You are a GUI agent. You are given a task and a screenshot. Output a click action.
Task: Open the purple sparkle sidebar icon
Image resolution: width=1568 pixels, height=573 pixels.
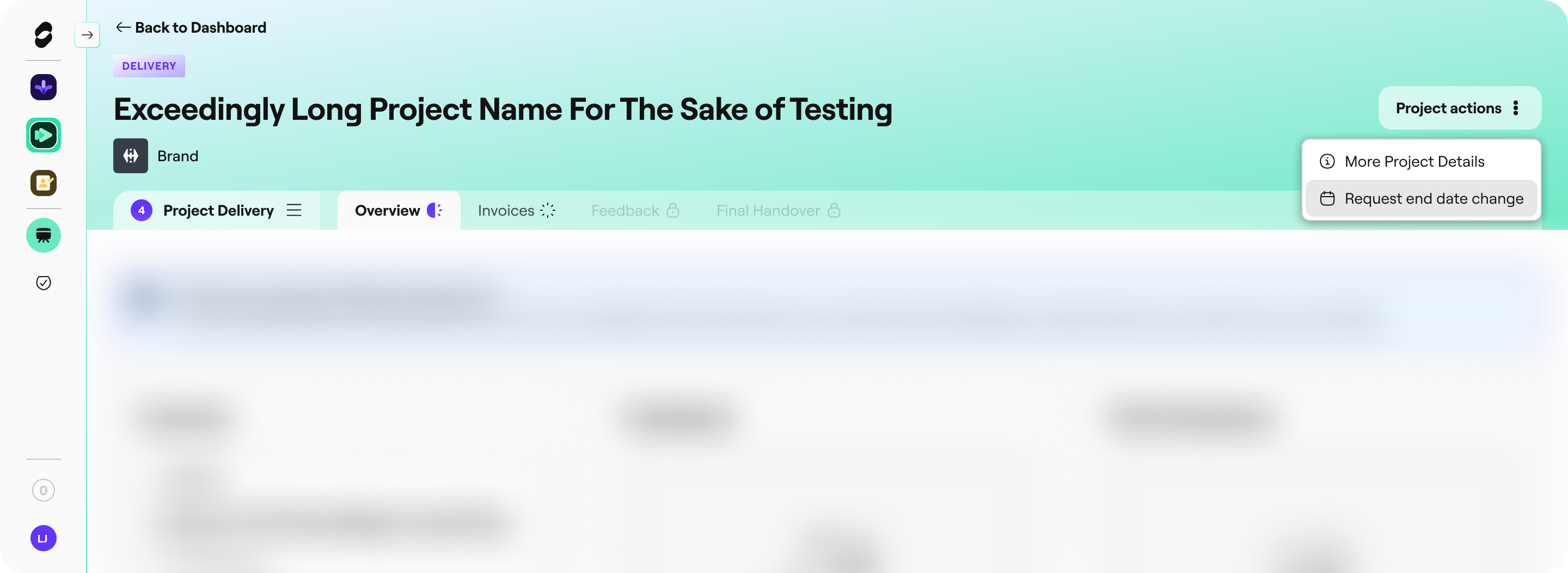click(43, 87)
